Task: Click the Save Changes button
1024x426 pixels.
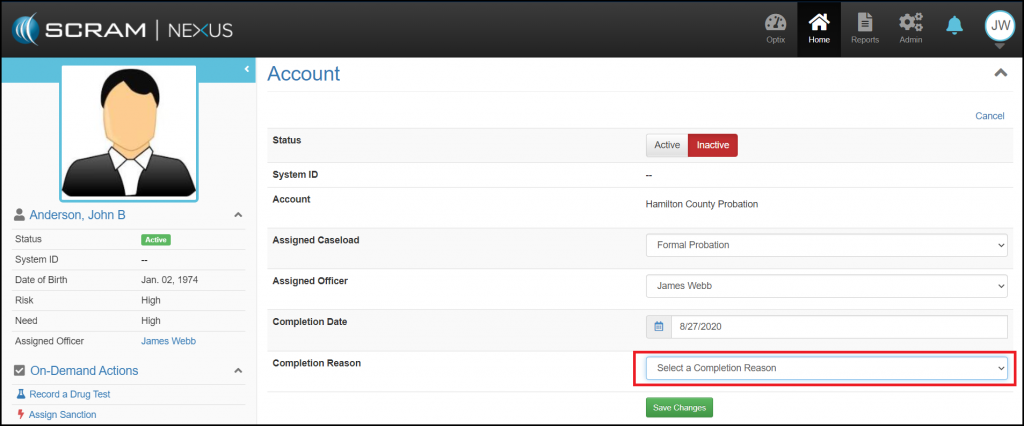Action: pyautogui.click(x=679, y=407)
